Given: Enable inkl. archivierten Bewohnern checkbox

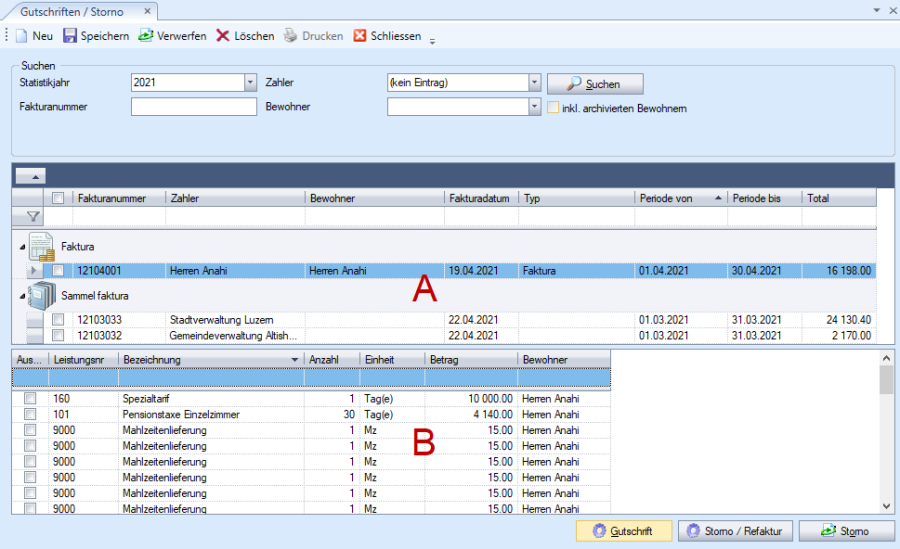Looking at the screenshot, I should (x=553, y=107).
